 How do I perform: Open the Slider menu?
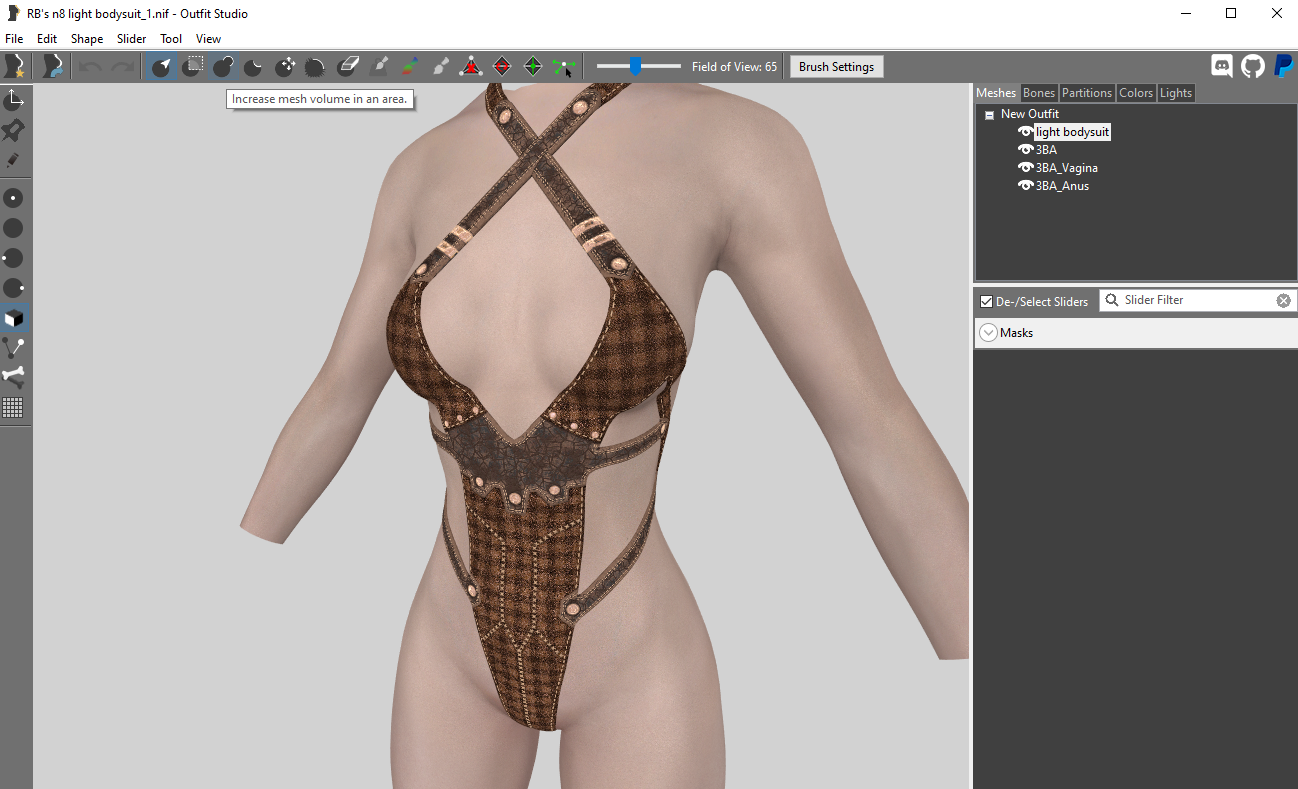point(131,39)
